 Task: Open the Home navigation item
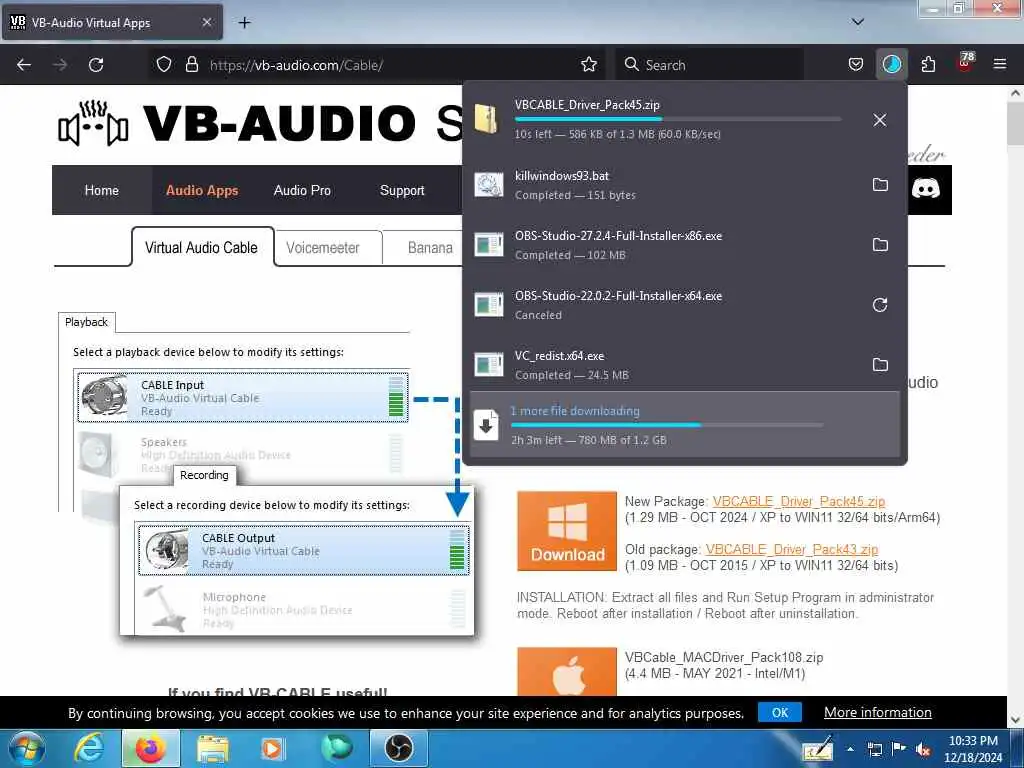(x=101, y=190)
